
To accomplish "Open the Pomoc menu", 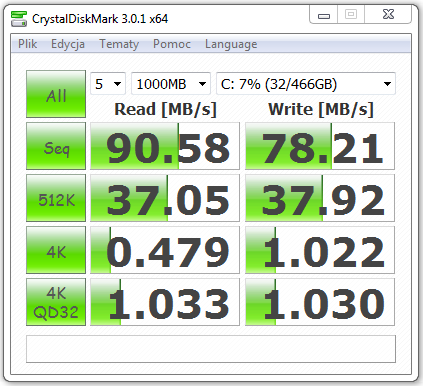I will [x=172, y=44].
